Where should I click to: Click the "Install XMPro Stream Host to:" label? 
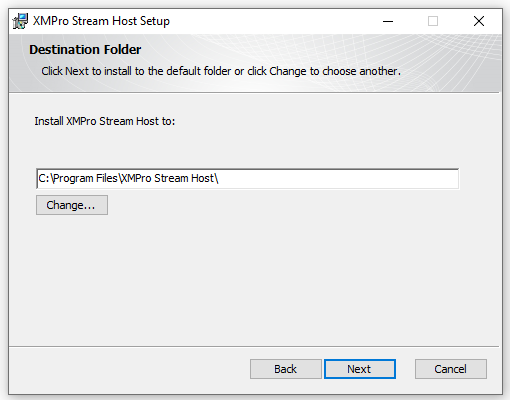105,121
